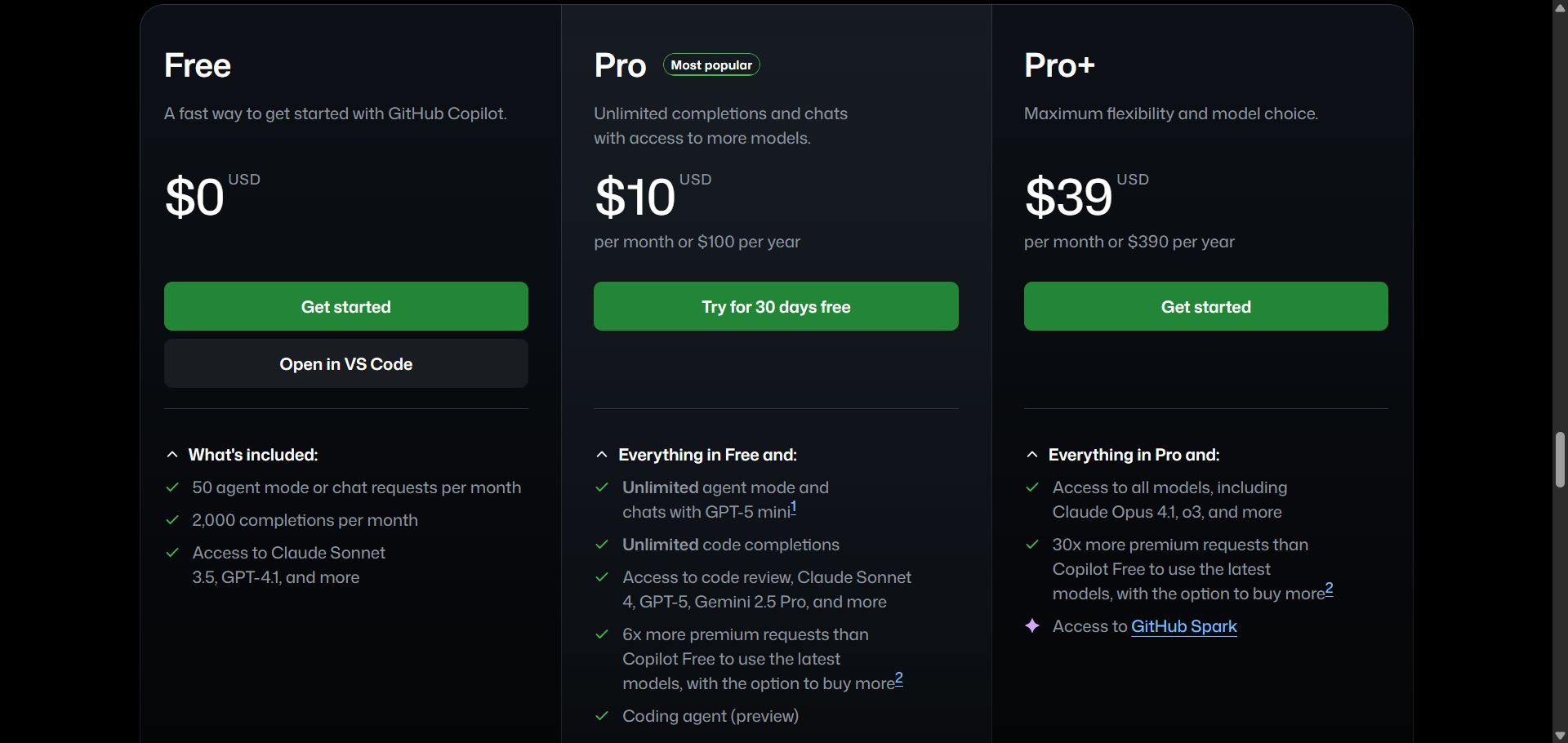
Task: Collapse the What's included section
Action: tap(172, 455)
